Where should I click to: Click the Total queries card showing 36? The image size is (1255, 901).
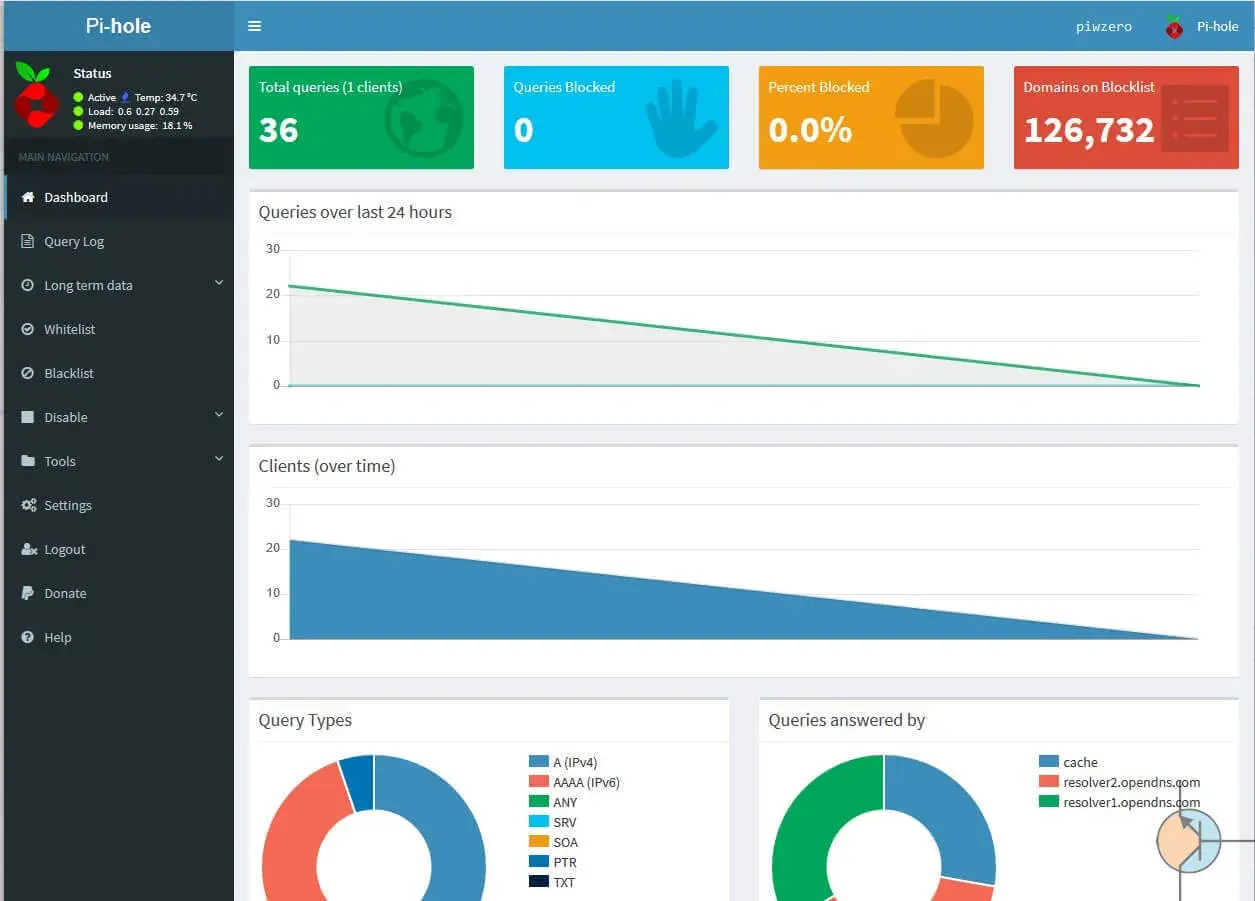tap(361, 117)
